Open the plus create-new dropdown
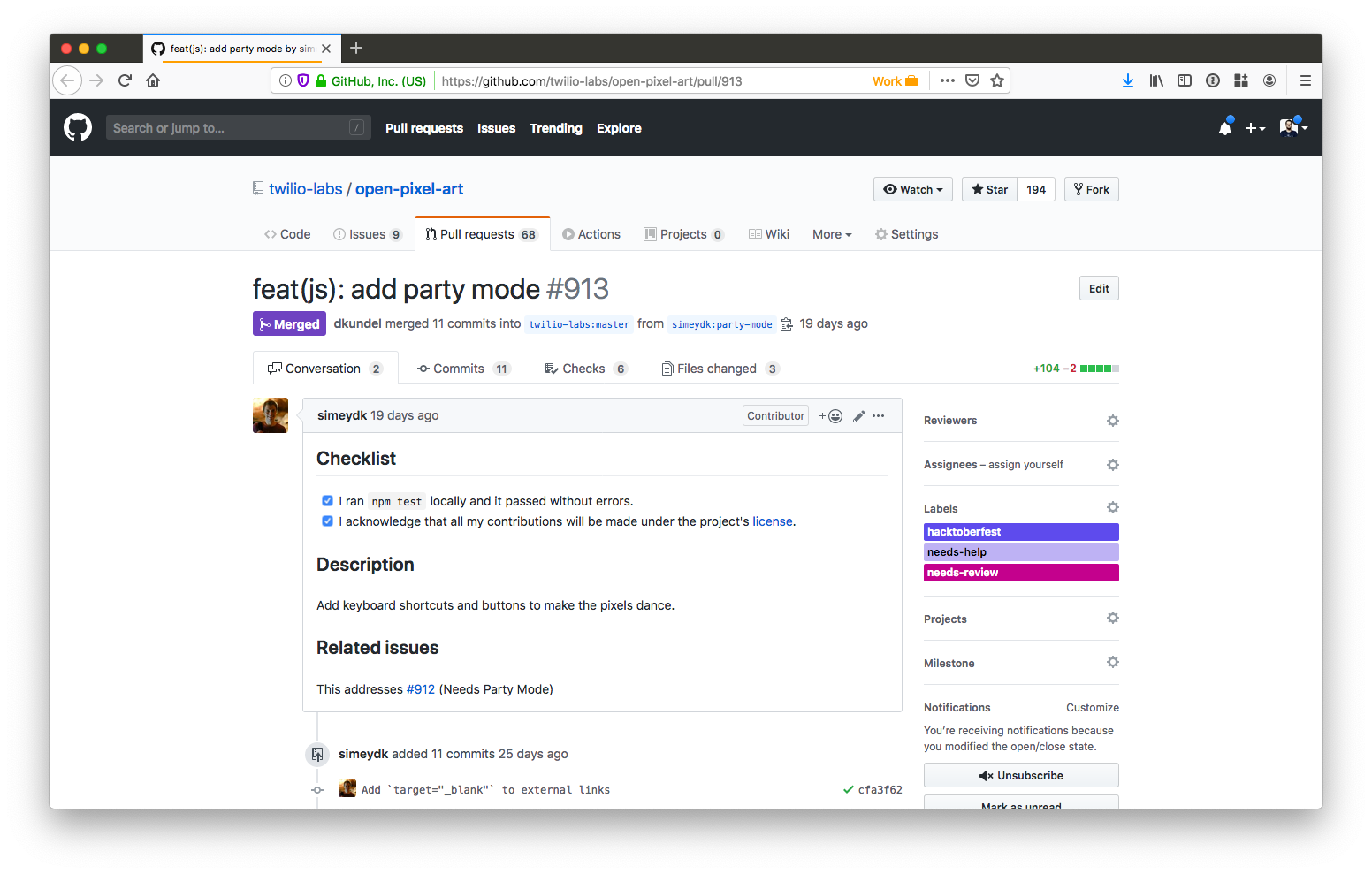 point(1255,128)
